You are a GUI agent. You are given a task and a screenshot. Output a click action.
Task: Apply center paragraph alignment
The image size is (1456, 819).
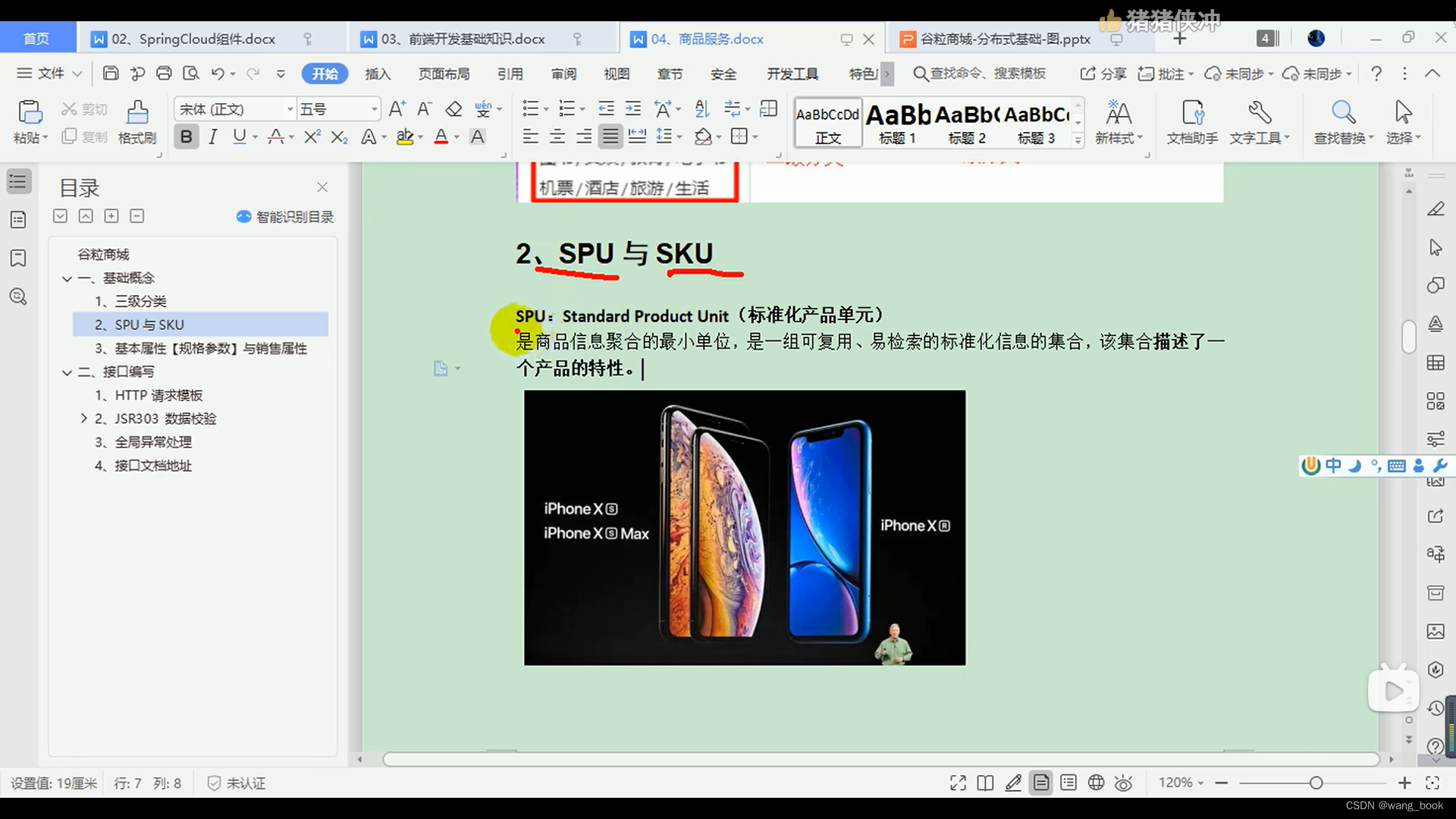point(557,136)
